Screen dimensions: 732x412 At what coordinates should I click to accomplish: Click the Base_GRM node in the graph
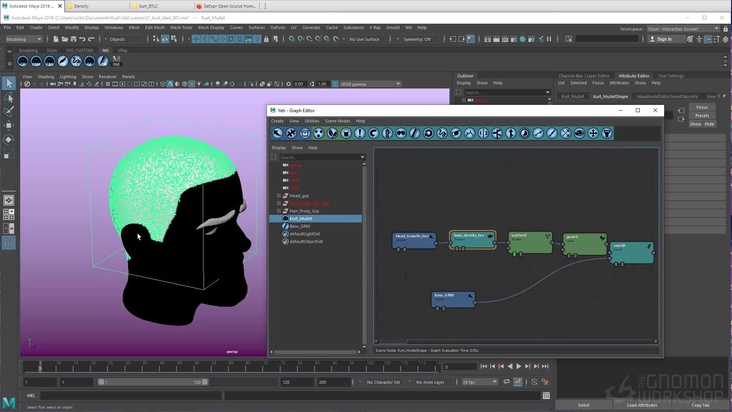[x=452, y=298]
